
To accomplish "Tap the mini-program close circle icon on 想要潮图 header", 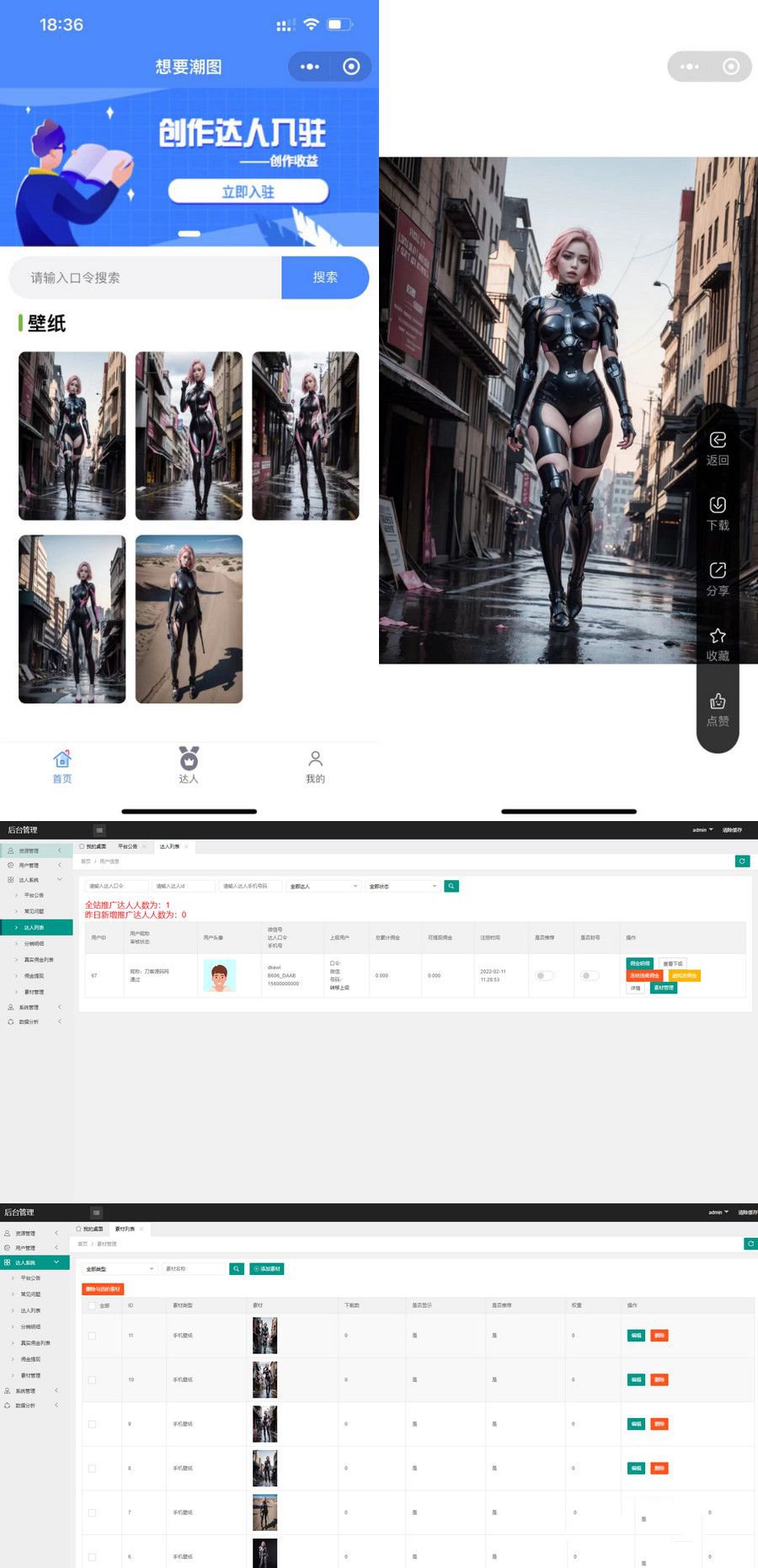I will pyautogui.click(x=351, y=67).
